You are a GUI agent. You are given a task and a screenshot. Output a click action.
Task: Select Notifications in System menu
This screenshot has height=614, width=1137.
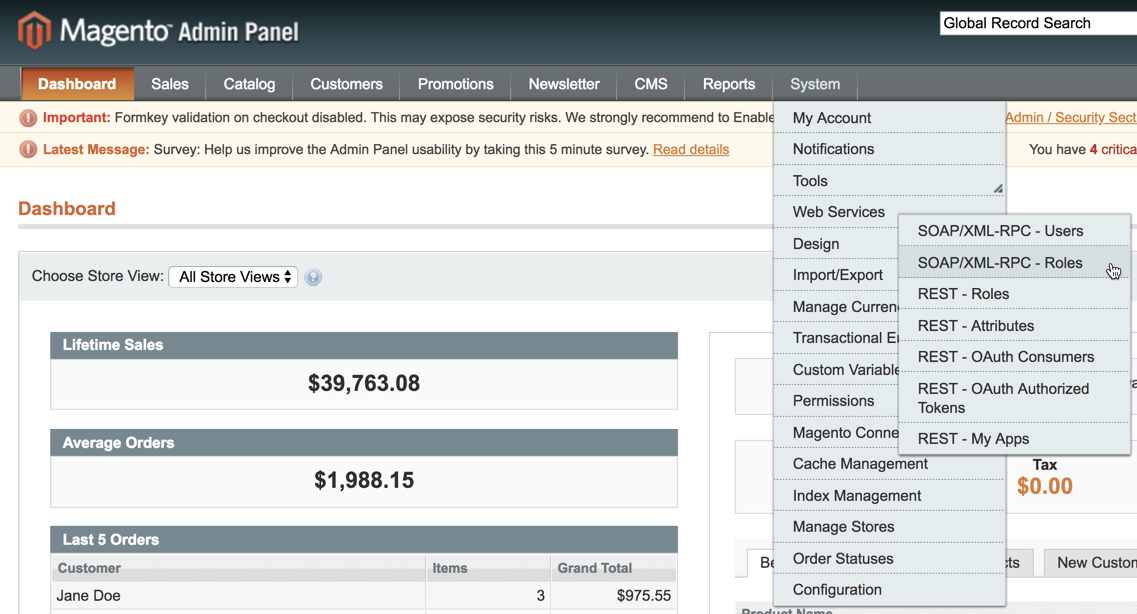889,149
